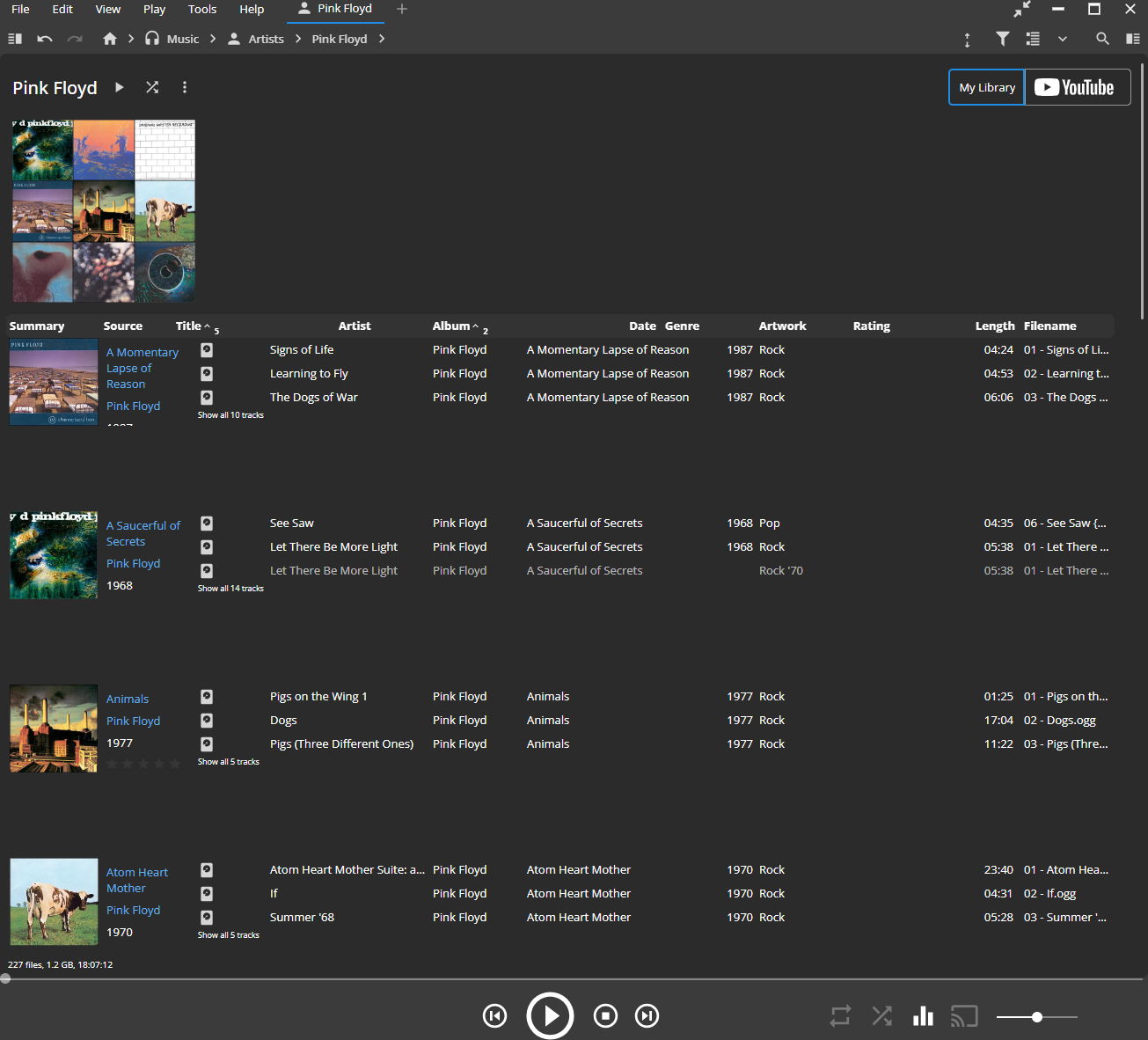Screen dimensions: 1148x1040
Task: Skip to next track
Action: [647, 1016]
